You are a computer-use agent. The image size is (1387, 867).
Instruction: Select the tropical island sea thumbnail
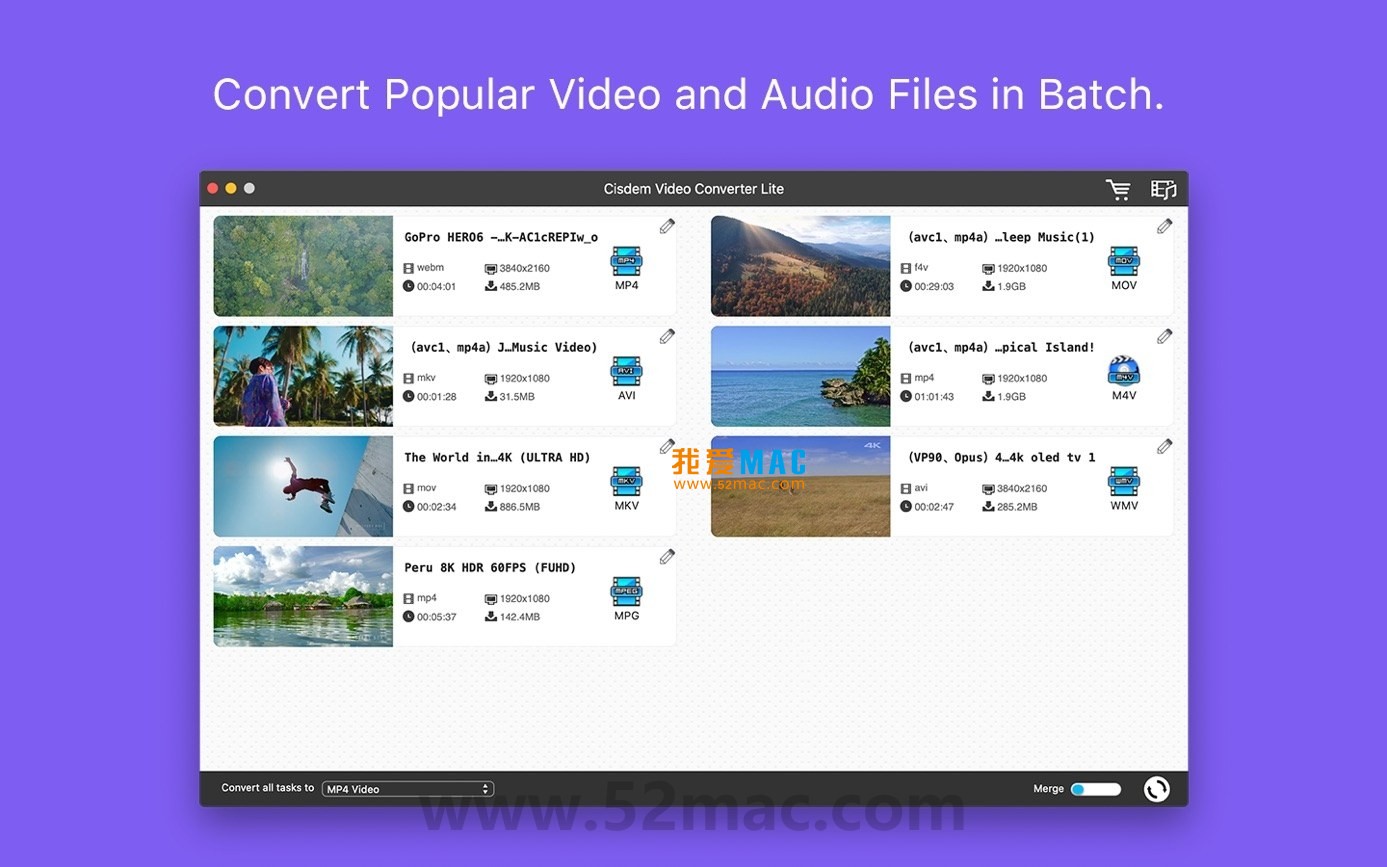[800, 376]
